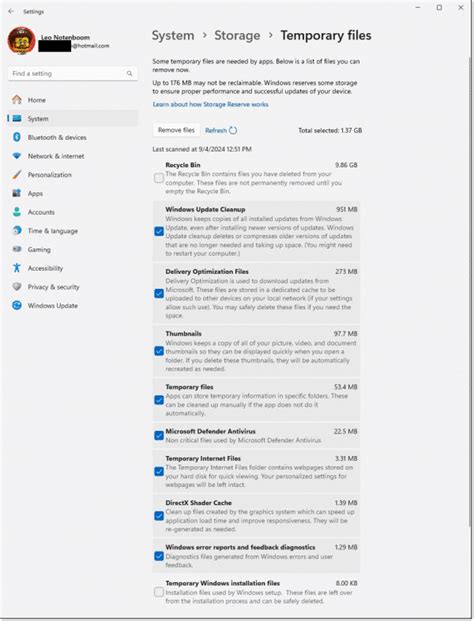
Task: Click Windows error reports and feedback diagnostics heading
Action: tap(240, 547)
